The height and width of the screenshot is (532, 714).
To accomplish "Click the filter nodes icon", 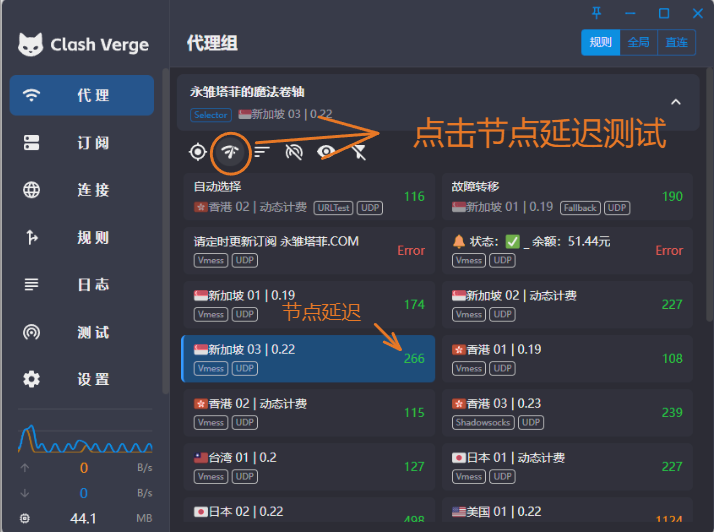I will [358, 152].
